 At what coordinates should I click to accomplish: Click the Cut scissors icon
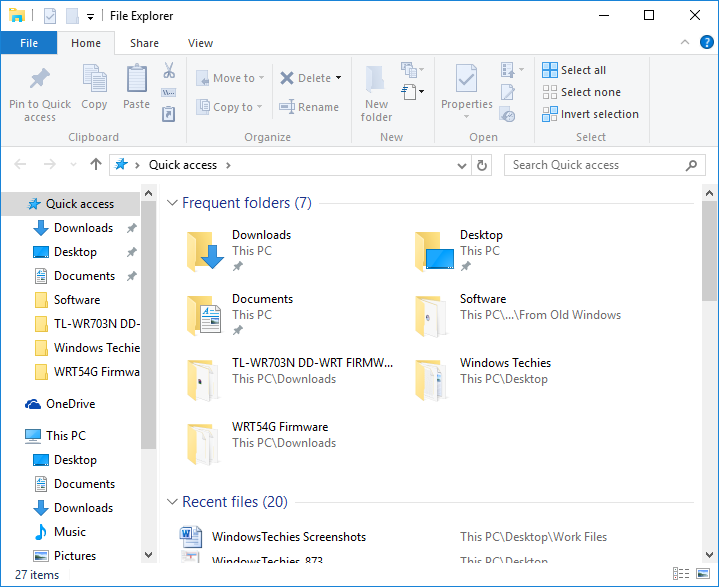point(169,70)
